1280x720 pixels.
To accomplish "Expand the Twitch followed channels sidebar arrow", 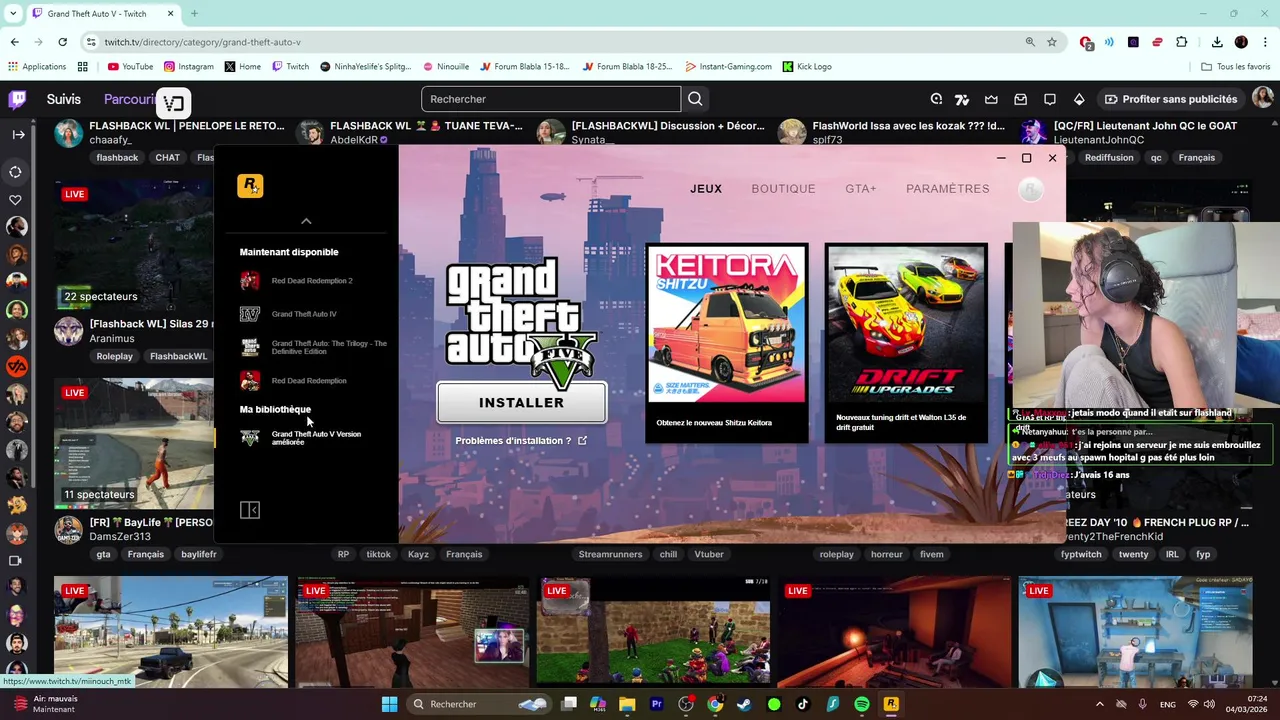I will [18, 134].
